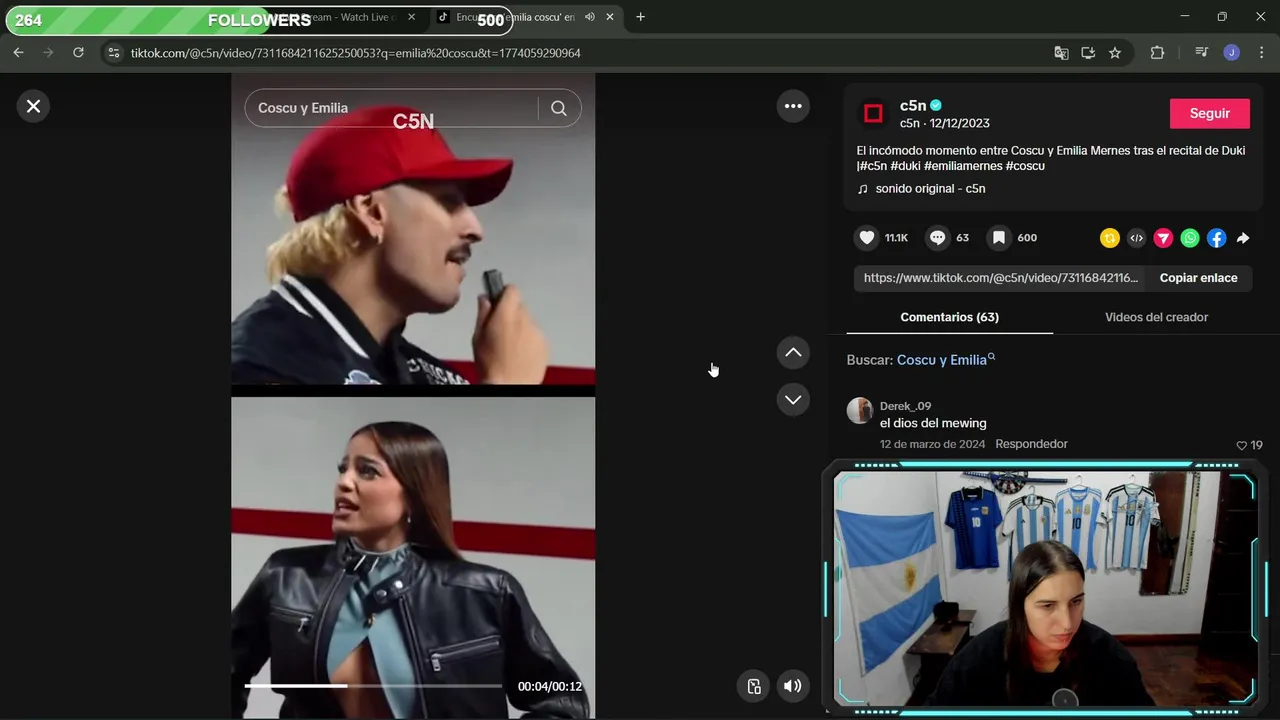Expand more share options arrow
1280x720 pixels.
click(x=1243, y=238)
